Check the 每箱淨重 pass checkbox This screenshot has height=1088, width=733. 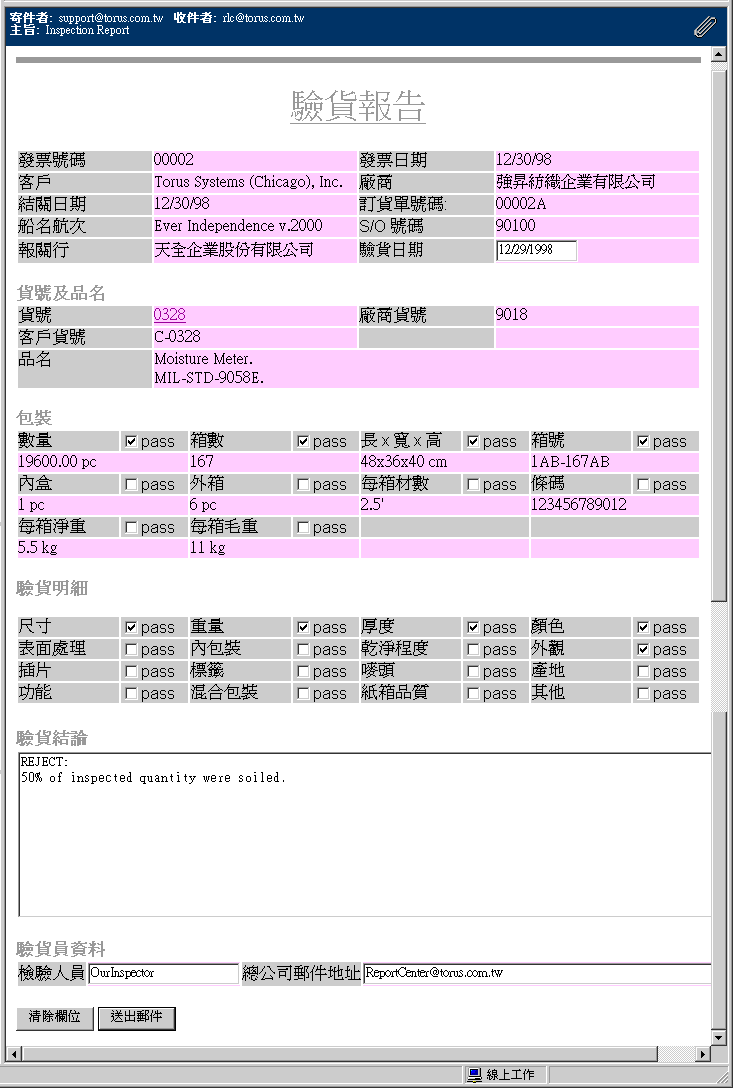click(x=130, y=527)
